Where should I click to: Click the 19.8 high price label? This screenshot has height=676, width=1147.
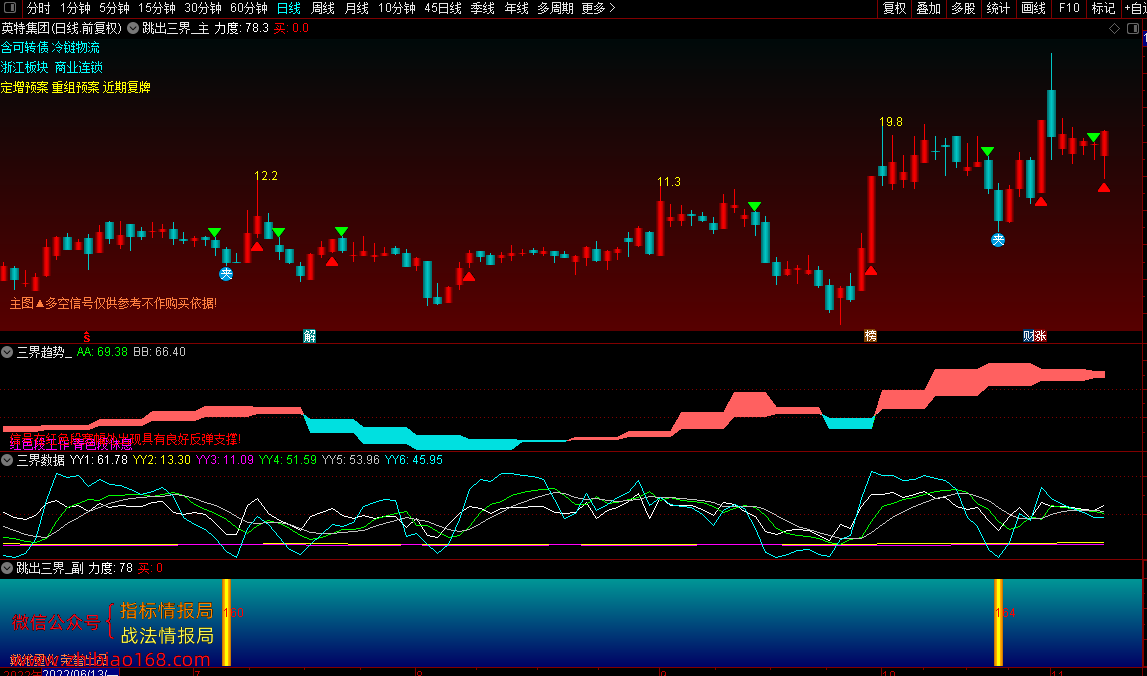(890, 122)
